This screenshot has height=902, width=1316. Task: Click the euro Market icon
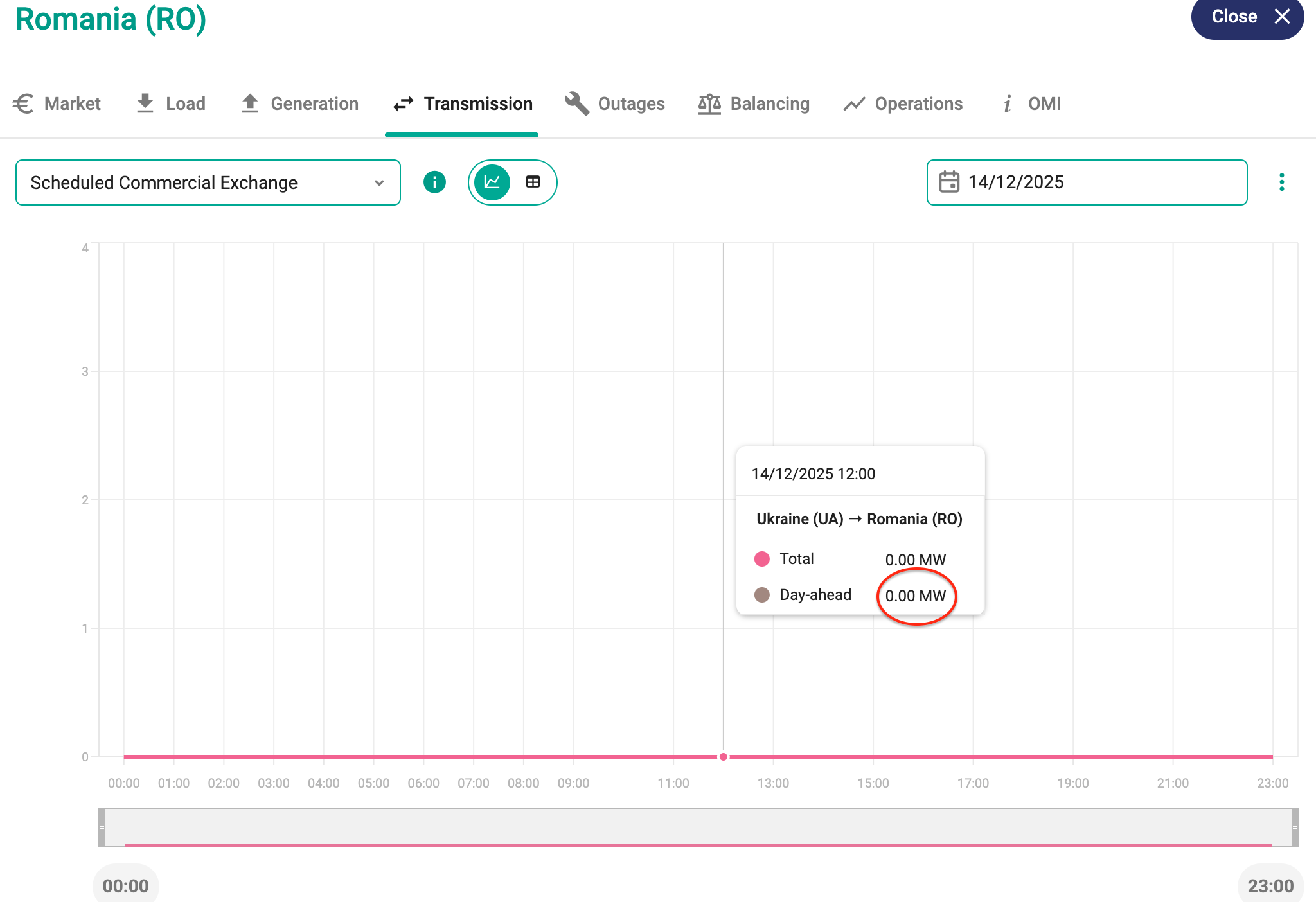(24, 103)
